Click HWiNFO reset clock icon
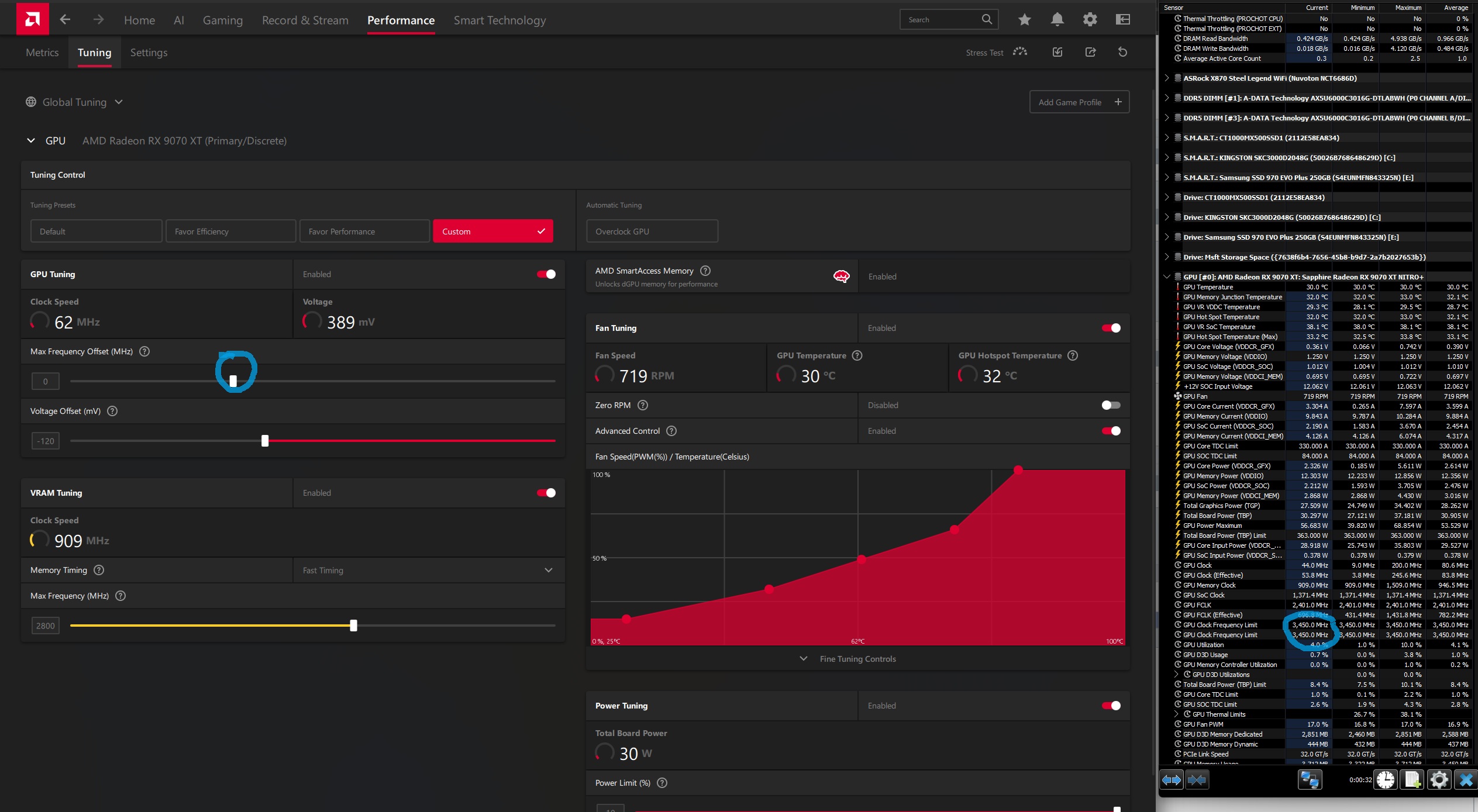 tap(1385, 779)
